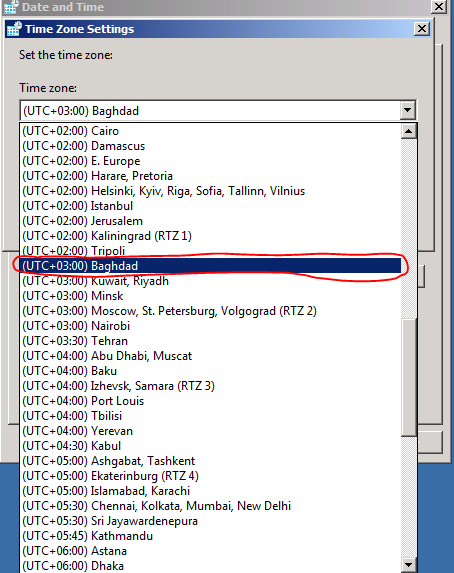Select (UTC+02:00) E. Europe
The width and height of the screenshot is (454, 573).
pyautogui.click(x=211, y=161)
